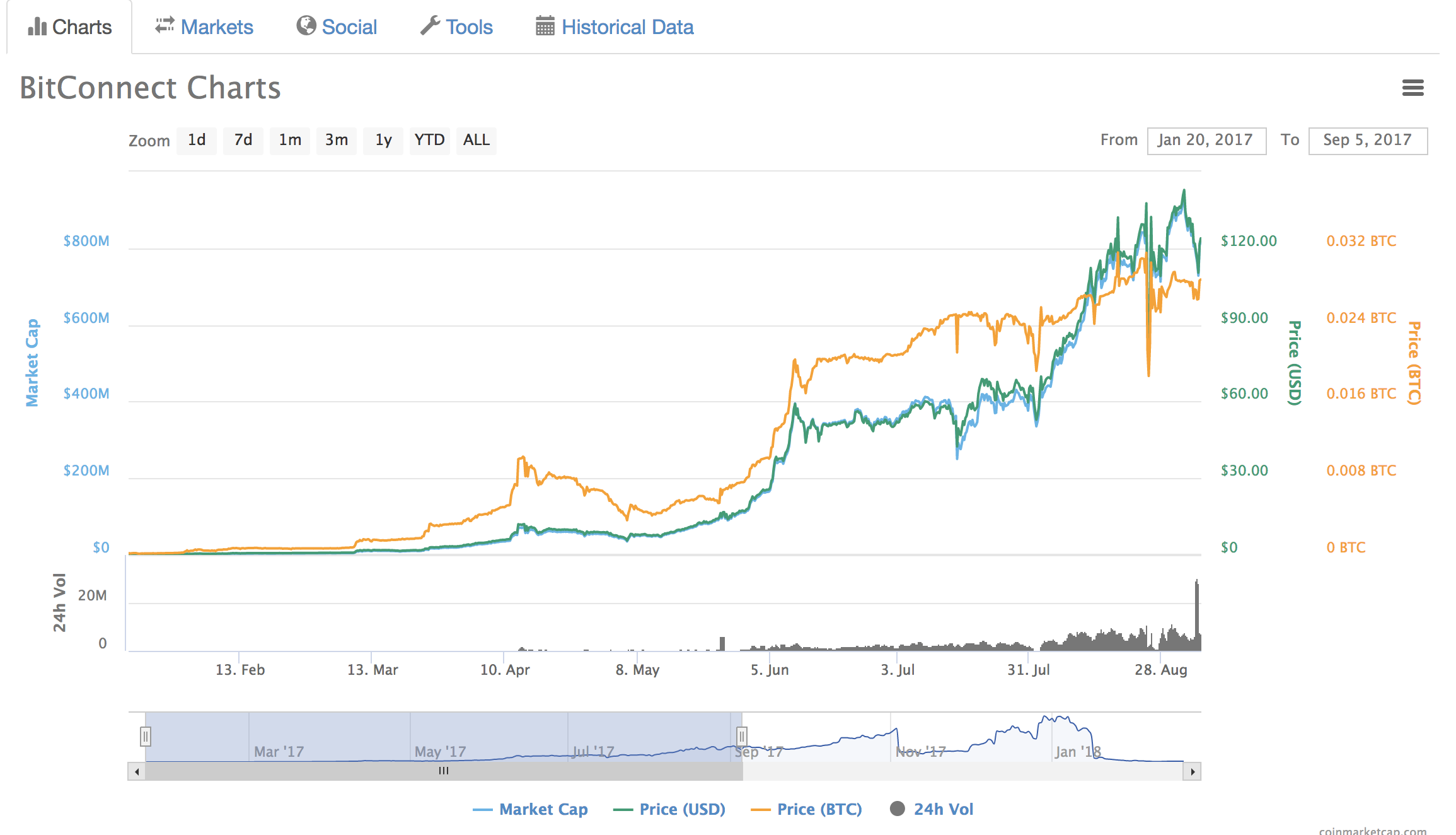Image resolution: width=1456 pixels, height=835 pixels.
Task: Click the Charts bar-graph icon
Action: [x=37, y=26]
